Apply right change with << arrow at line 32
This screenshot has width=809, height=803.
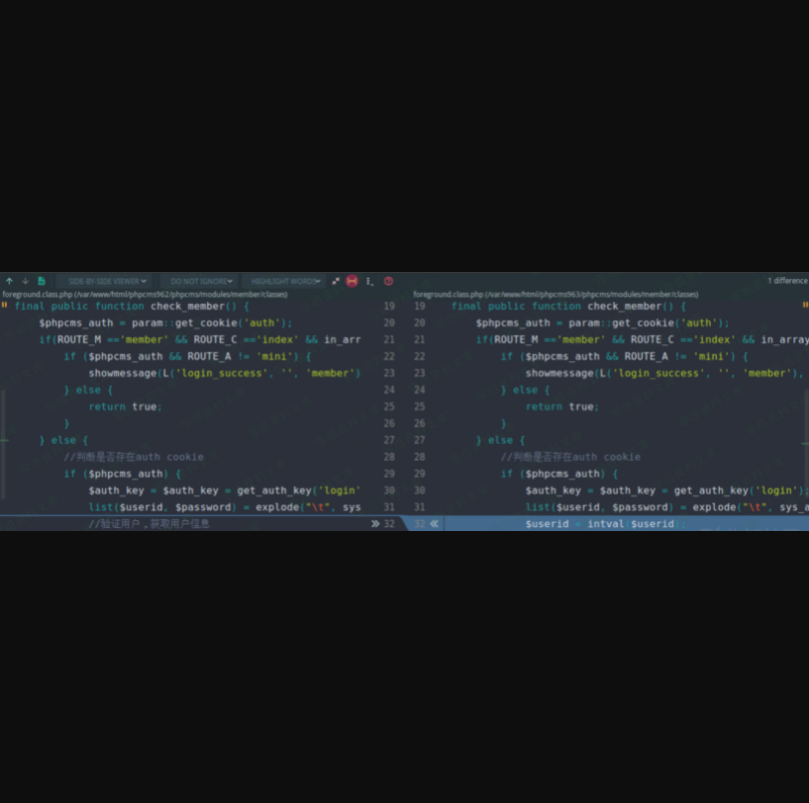pyautogui.click(x=434, y=523)
